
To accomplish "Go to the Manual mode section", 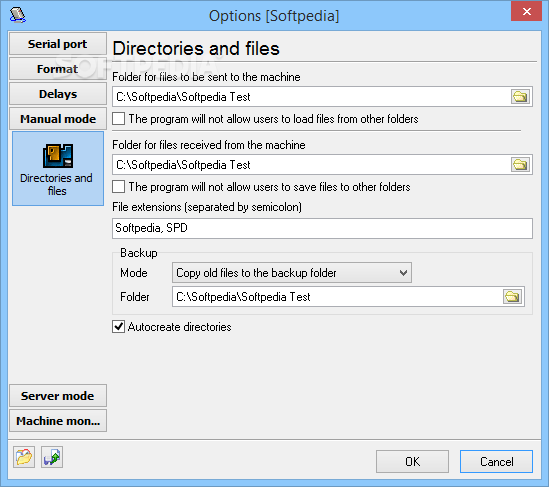I will [x=58, y=119].
